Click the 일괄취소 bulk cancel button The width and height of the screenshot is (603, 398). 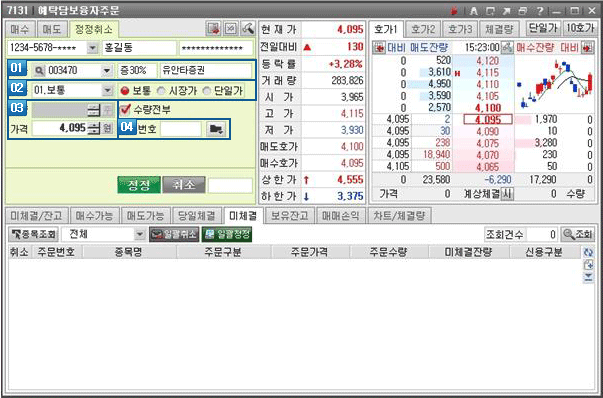173,234
